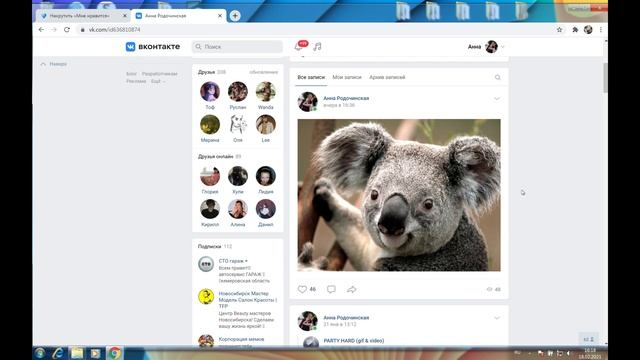Open the Chrome profile avatar

[x=588, y=29]
